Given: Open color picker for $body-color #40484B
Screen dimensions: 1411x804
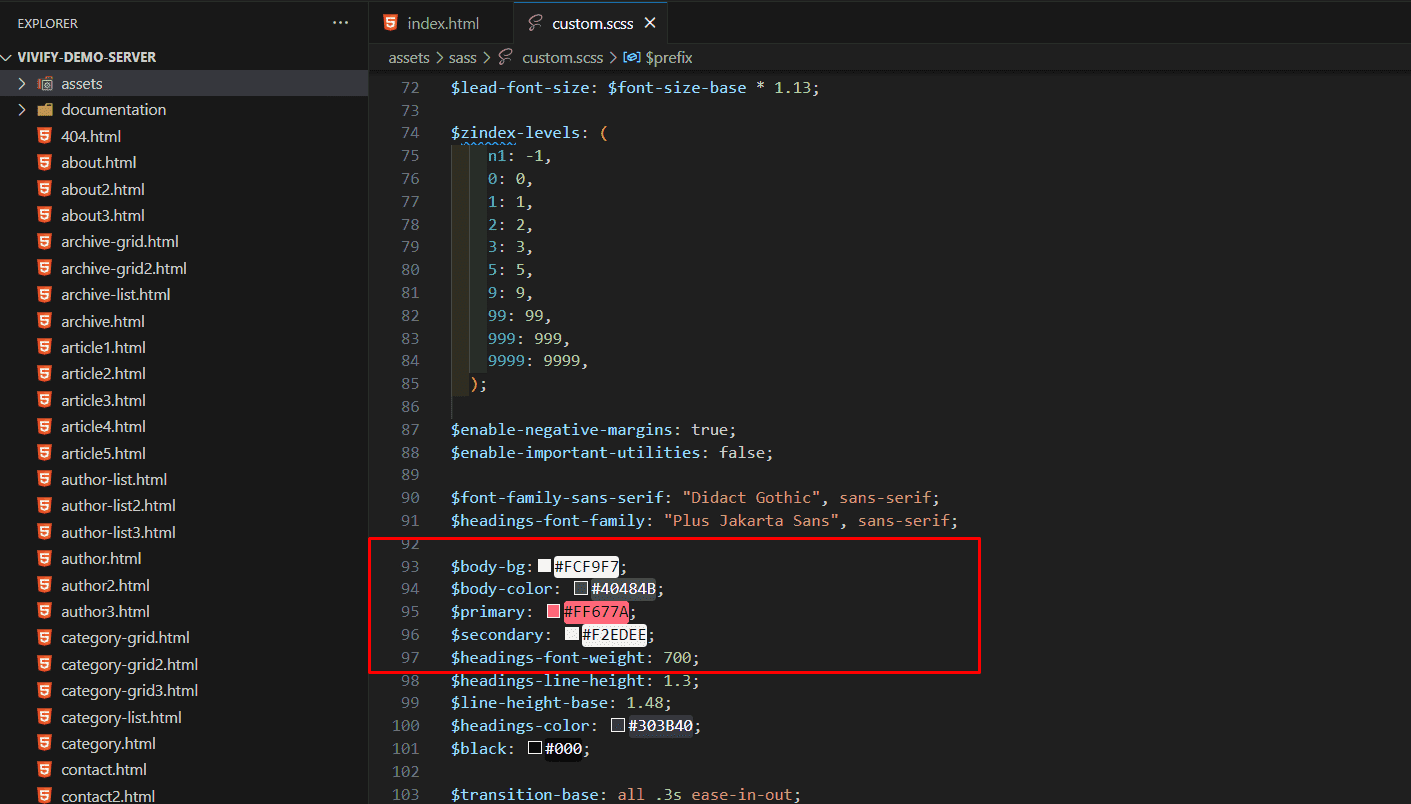Looking at the screenshot, I should [581, 589].
